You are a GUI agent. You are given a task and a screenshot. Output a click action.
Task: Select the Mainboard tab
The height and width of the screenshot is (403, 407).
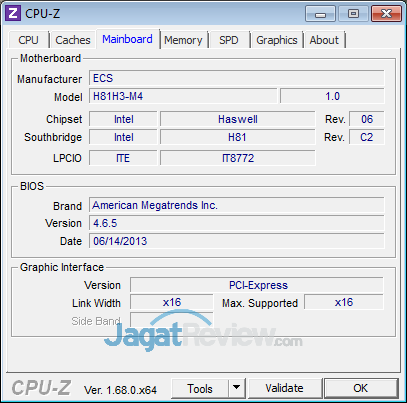click(x=127, y=39)
